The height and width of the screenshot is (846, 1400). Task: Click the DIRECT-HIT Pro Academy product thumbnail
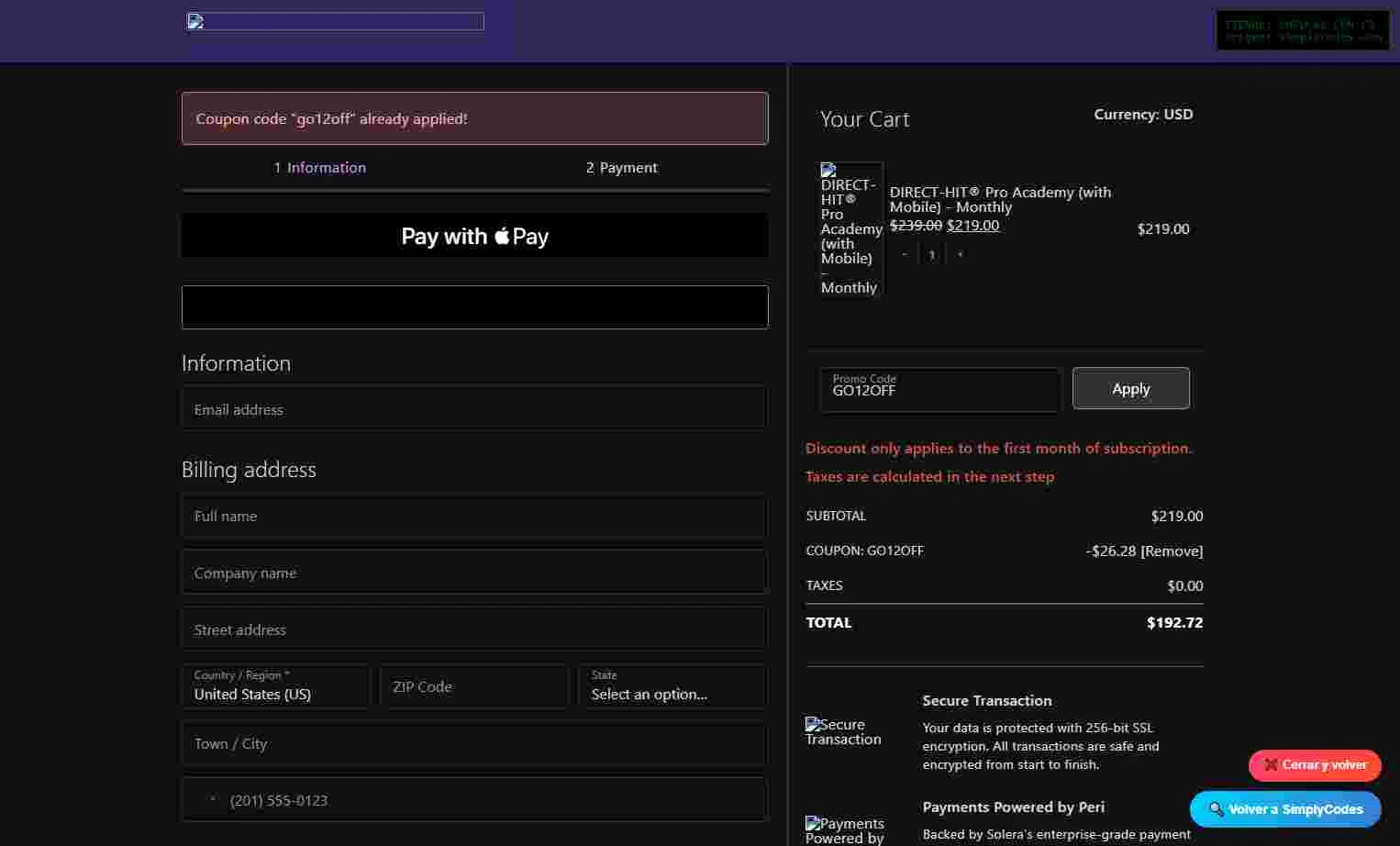pyautogui.click(x=850, y=228)
